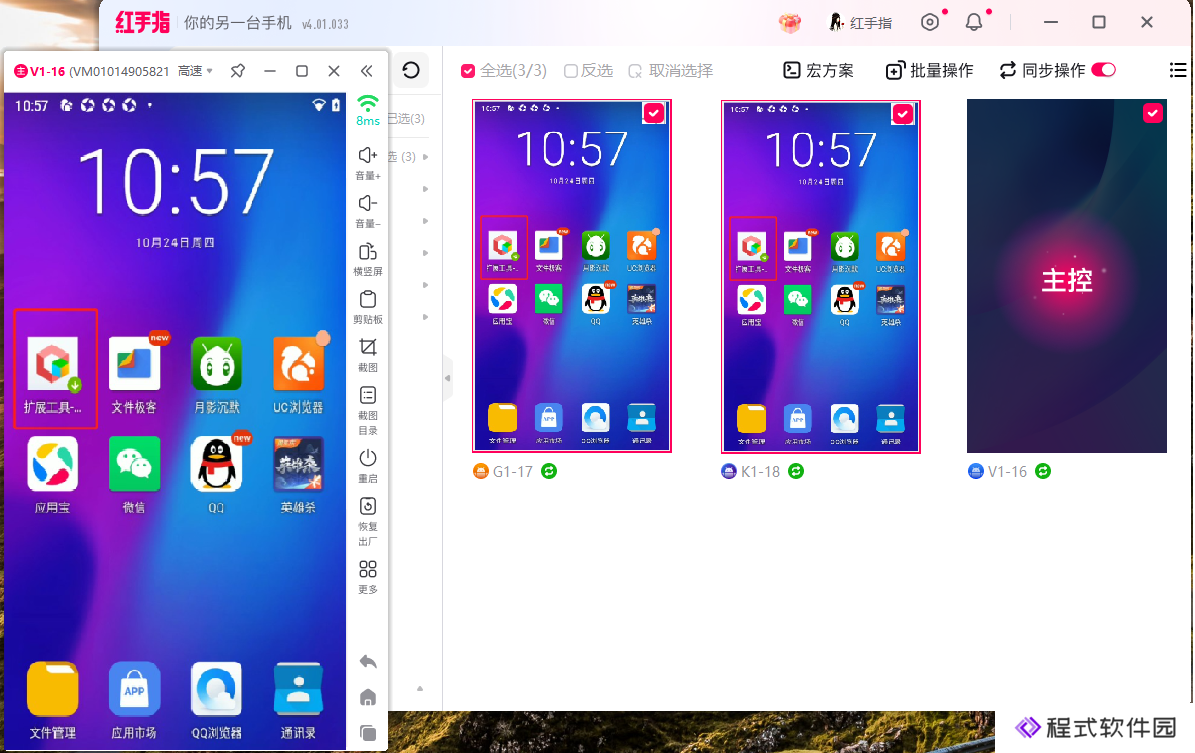This screenshot has width=1195, height=753.
Task: Turn off the 同步操作 switch
Action: click(1104, 70)
